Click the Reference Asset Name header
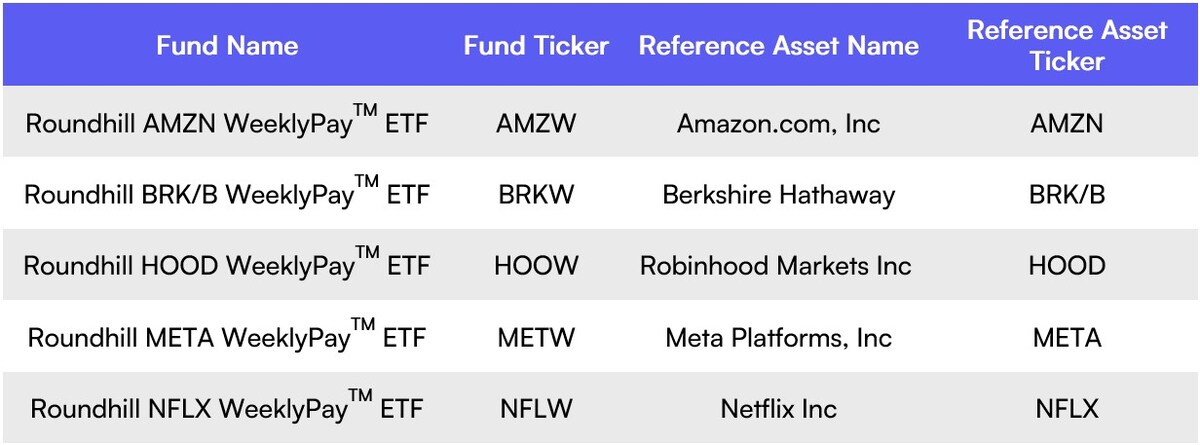Image resolution: width=1200 pixels, height=445 pixels. click(778, 45)
